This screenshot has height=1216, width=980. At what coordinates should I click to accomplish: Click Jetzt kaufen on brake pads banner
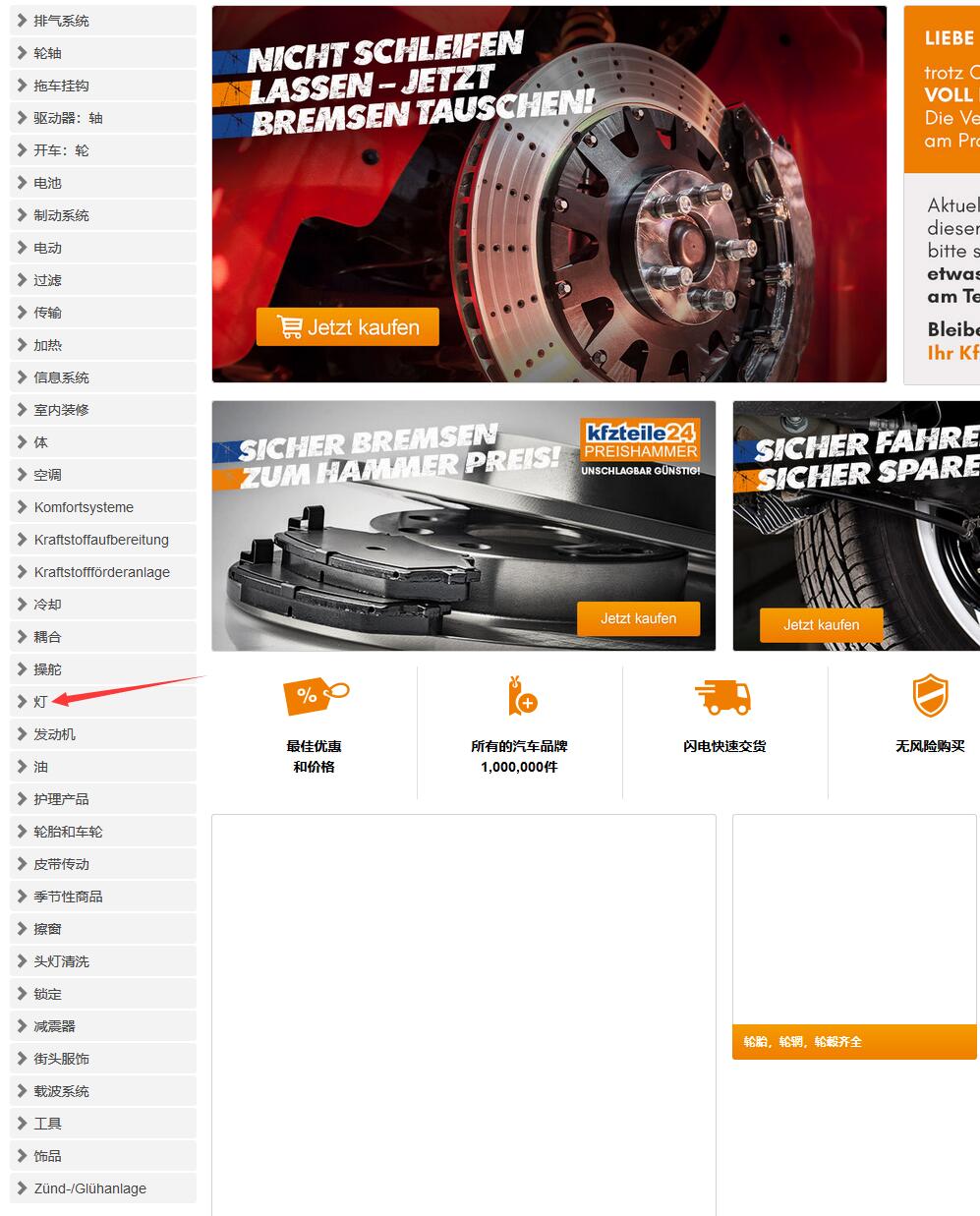(638, 618)
